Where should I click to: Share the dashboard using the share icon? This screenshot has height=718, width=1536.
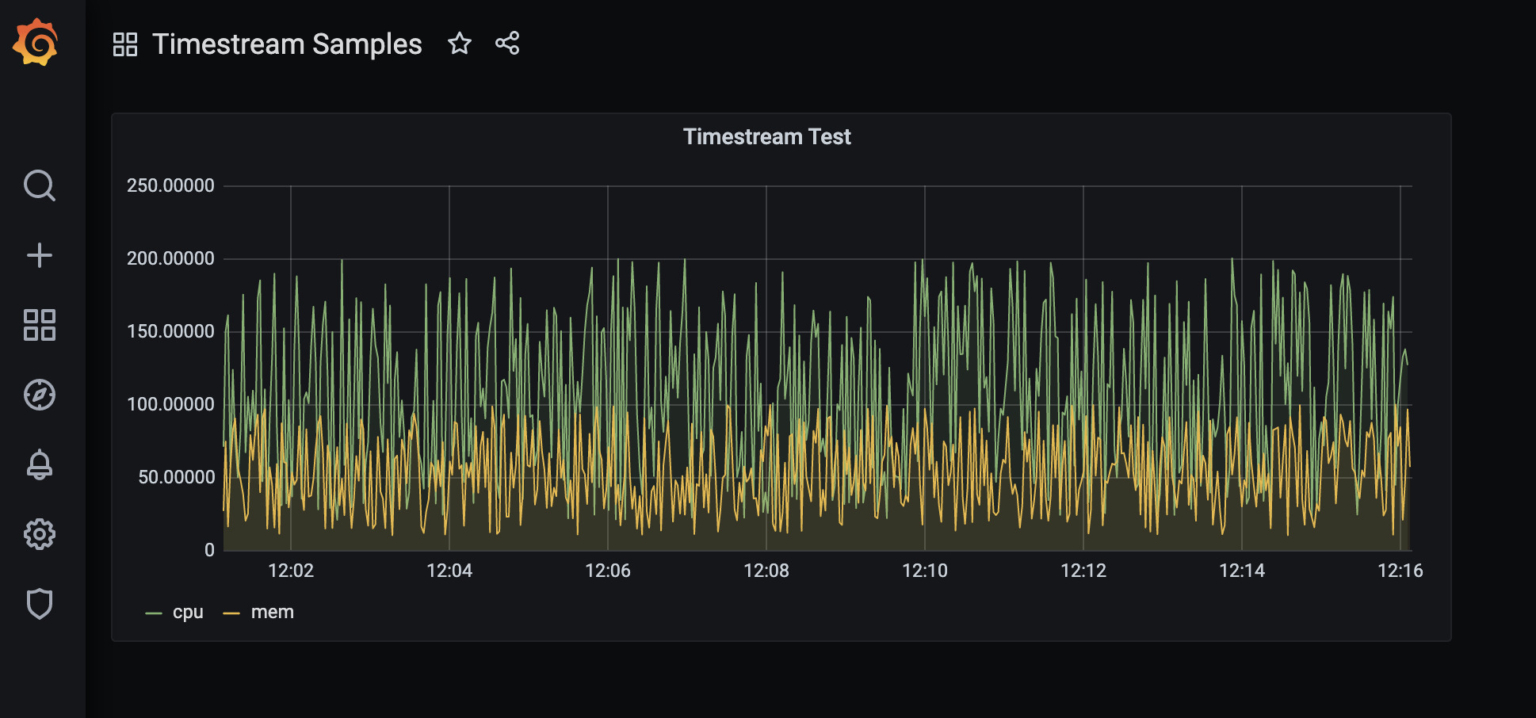(x=507, y=43)
